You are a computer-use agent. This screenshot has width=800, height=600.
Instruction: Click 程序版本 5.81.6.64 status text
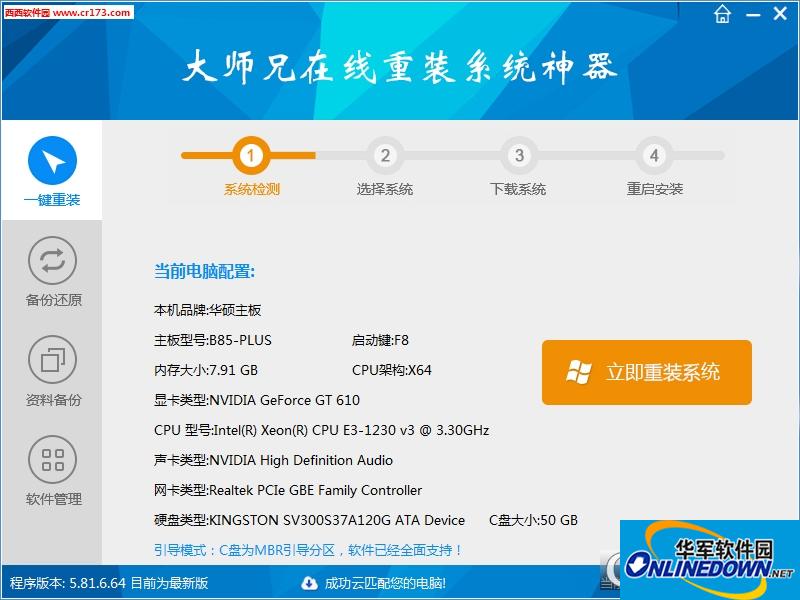click(x=109, y=583)
